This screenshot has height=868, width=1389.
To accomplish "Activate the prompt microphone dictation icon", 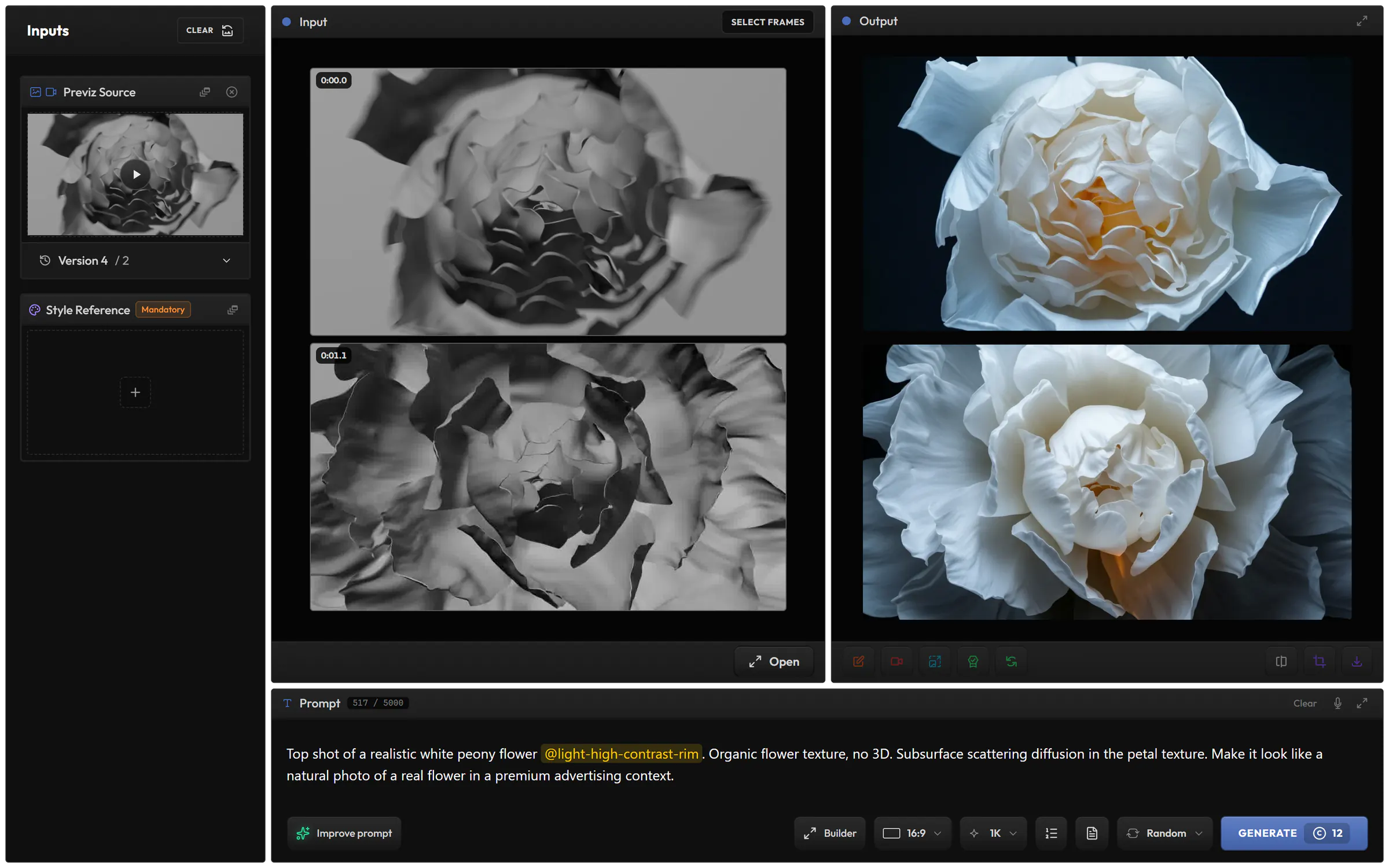I will [x=1337, y=703].
